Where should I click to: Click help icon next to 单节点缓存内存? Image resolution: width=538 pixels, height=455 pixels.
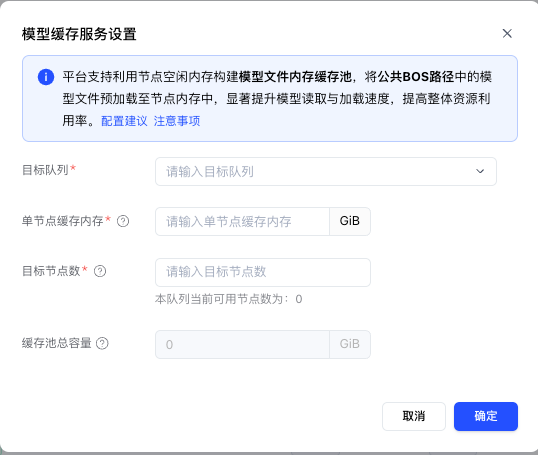coord(123,221)
